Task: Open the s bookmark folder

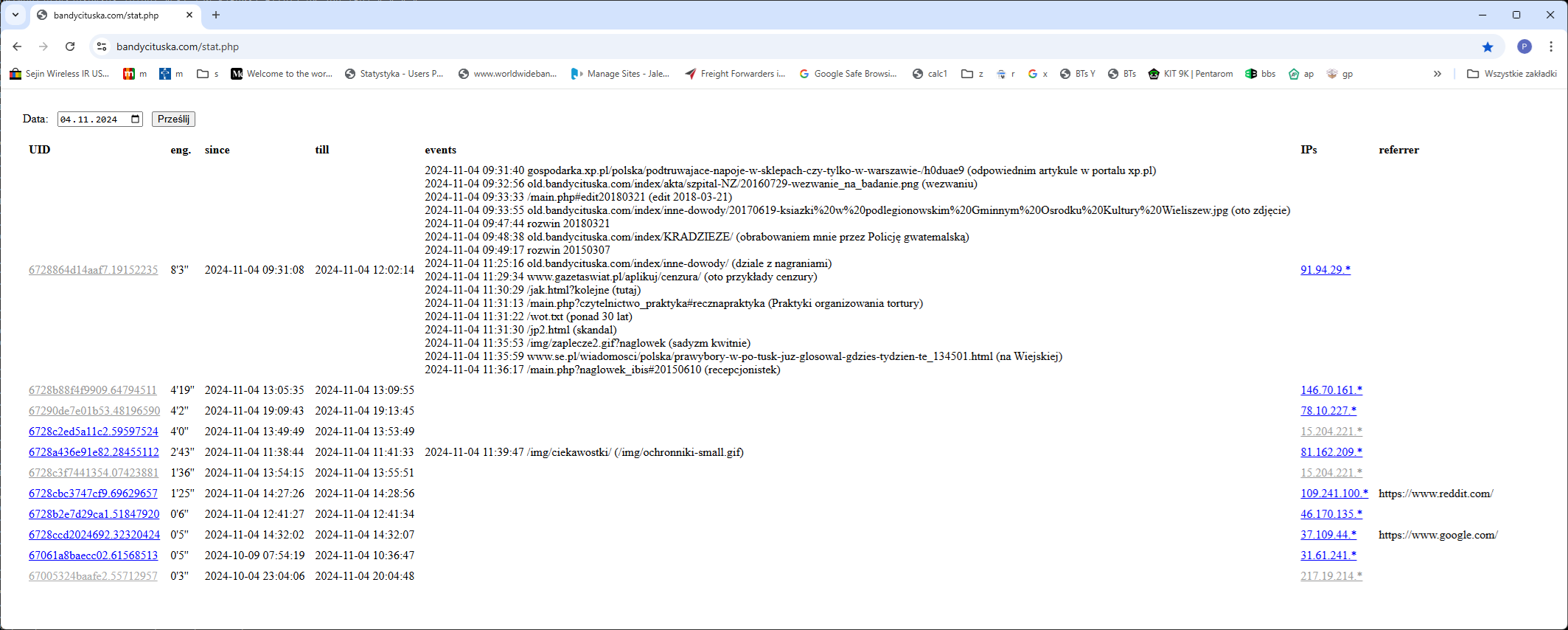Action: tap(208, 74)
